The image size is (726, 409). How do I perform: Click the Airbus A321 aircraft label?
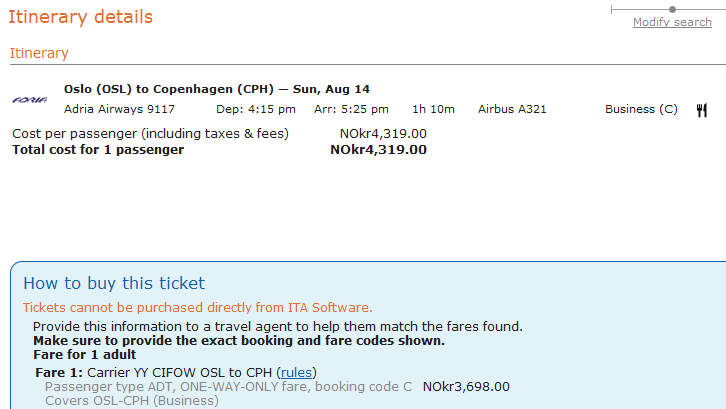(512, 109)
